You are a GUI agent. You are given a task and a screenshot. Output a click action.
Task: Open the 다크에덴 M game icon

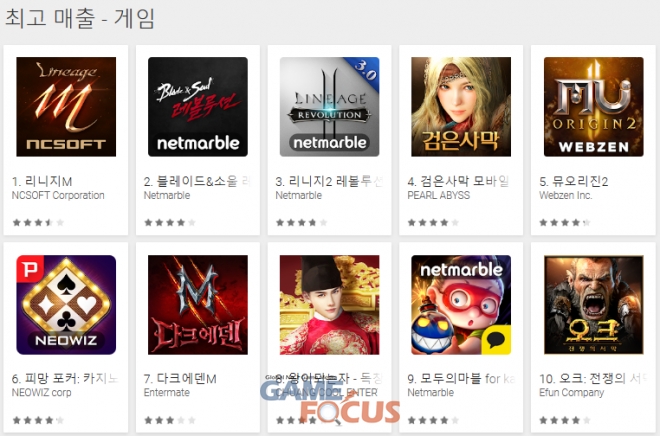click(x=198, y=305)
